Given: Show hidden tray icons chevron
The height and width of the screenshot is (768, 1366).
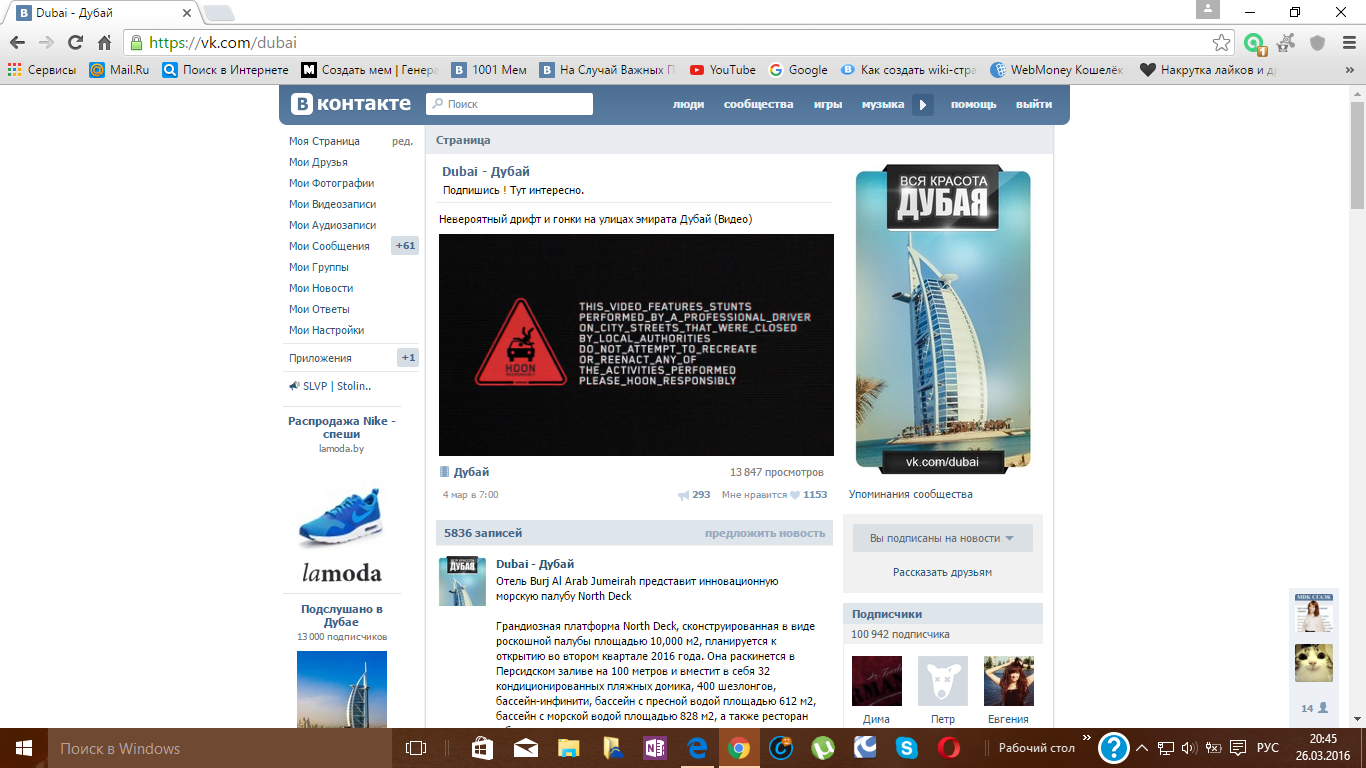Looking at the screenshot, I should pyautogui.click(x=1143, y=748).
